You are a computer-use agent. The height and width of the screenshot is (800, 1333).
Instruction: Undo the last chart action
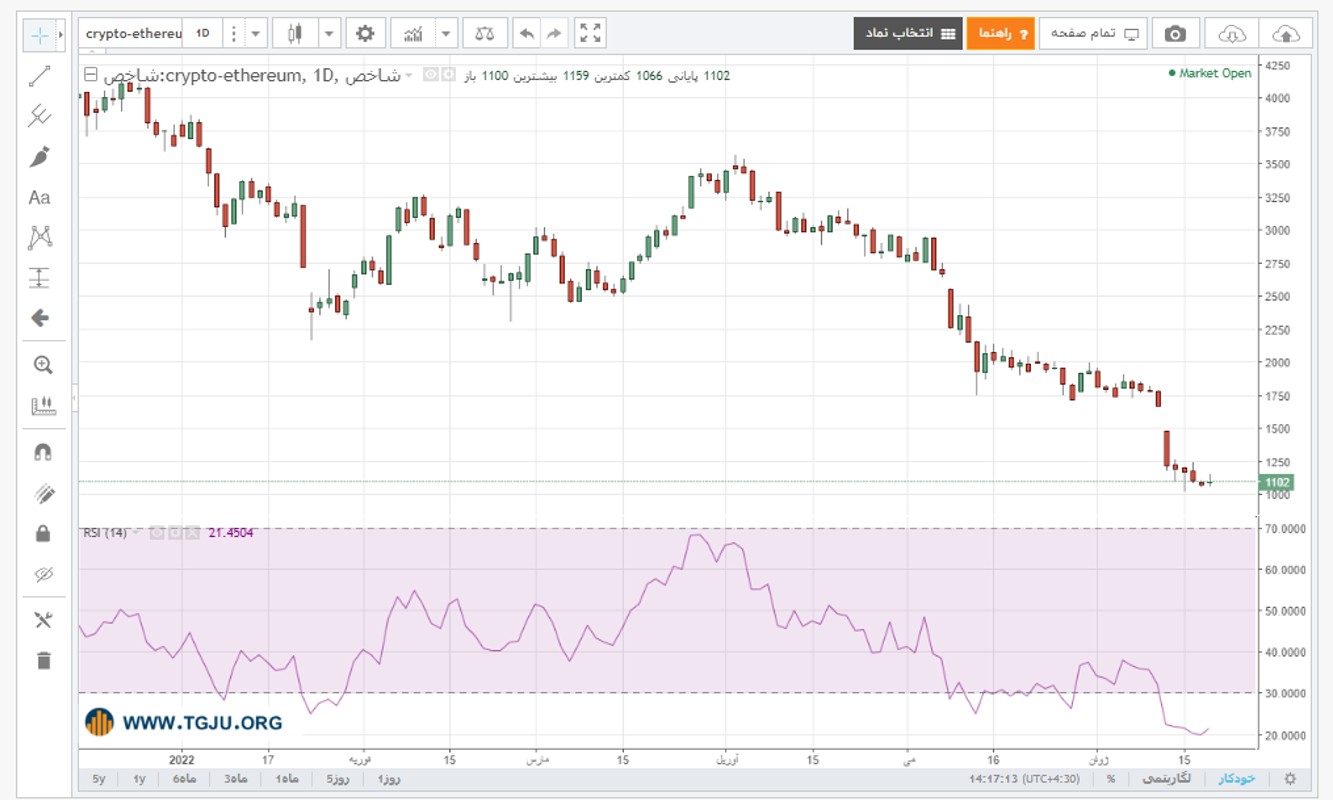[527, 33]
